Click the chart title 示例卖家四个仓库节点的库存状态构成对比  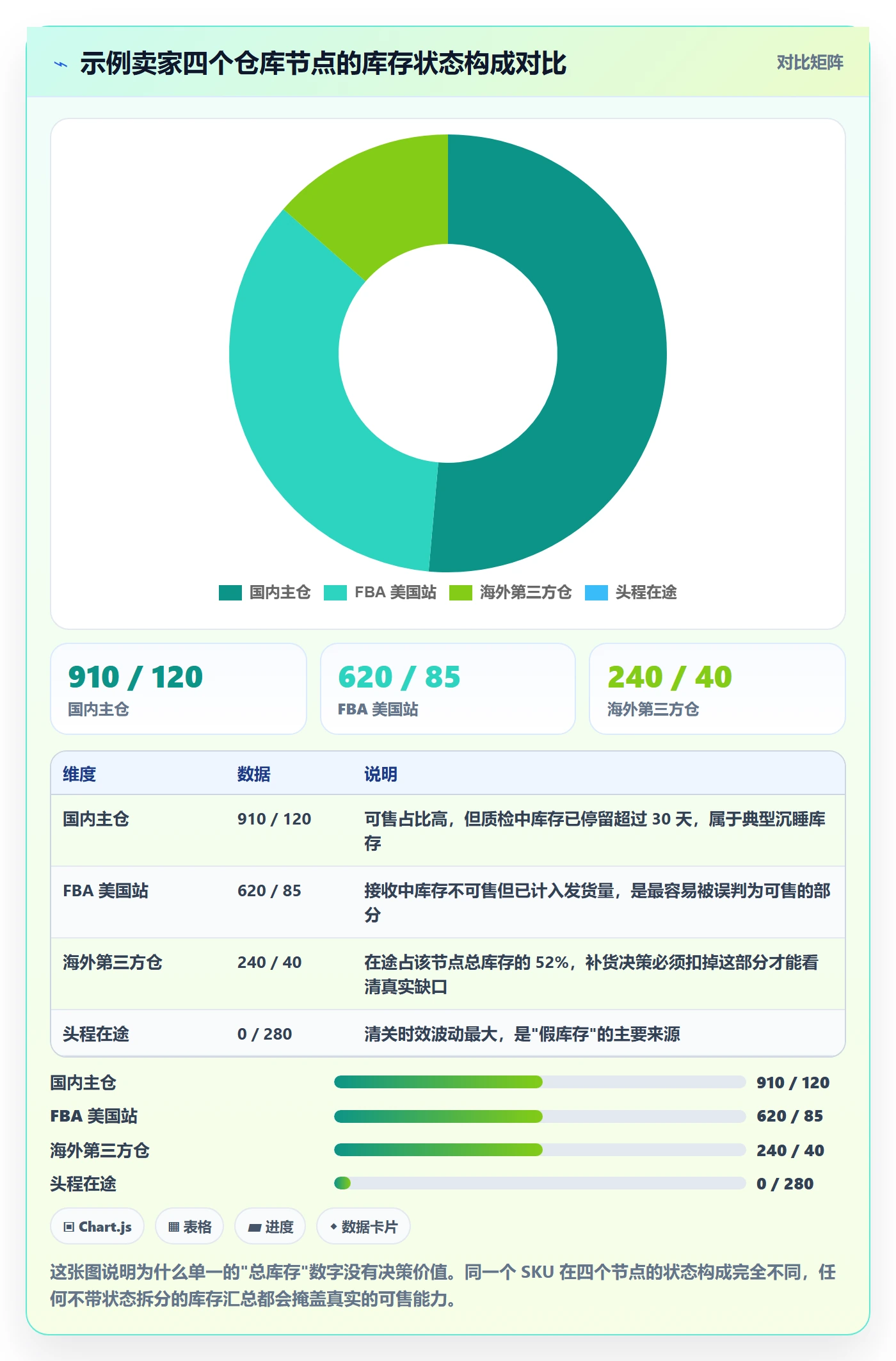(323, 63)
